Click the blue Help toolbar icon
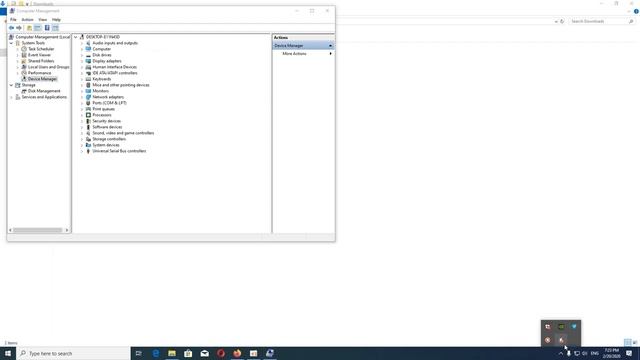The width and height of the screenshot is (640, 360). tap(47, 28)
